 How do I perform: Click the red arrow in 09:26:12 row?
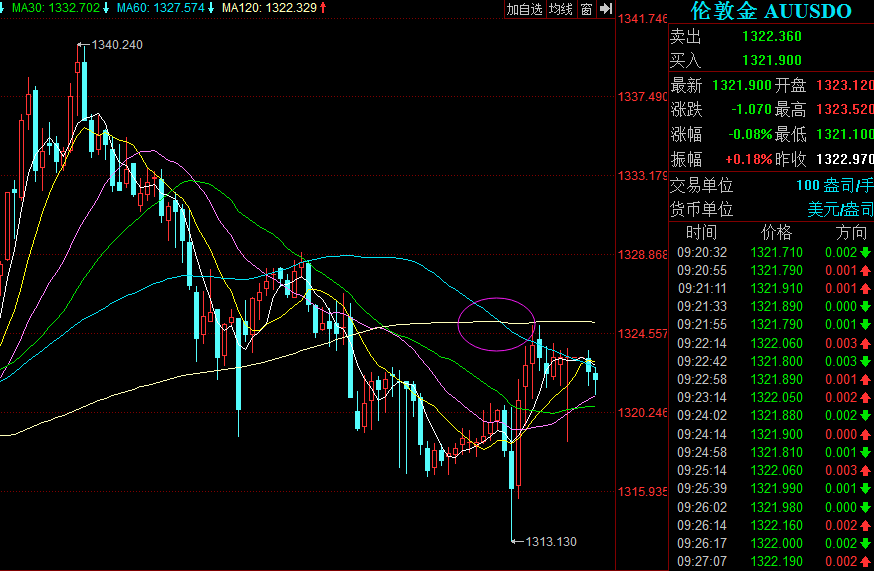[864, 525]
